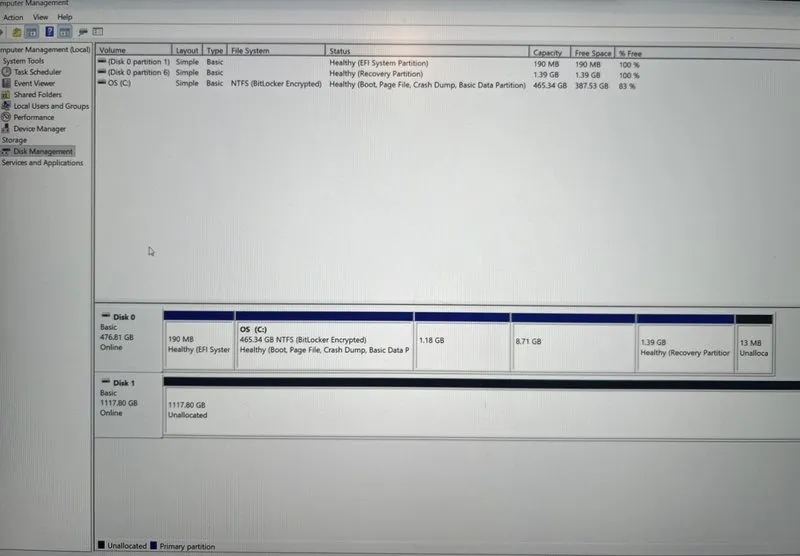Click the Up One Level folder toolbar icon
The height and width of the screenshot is (556, 800).
pos(17,32)
